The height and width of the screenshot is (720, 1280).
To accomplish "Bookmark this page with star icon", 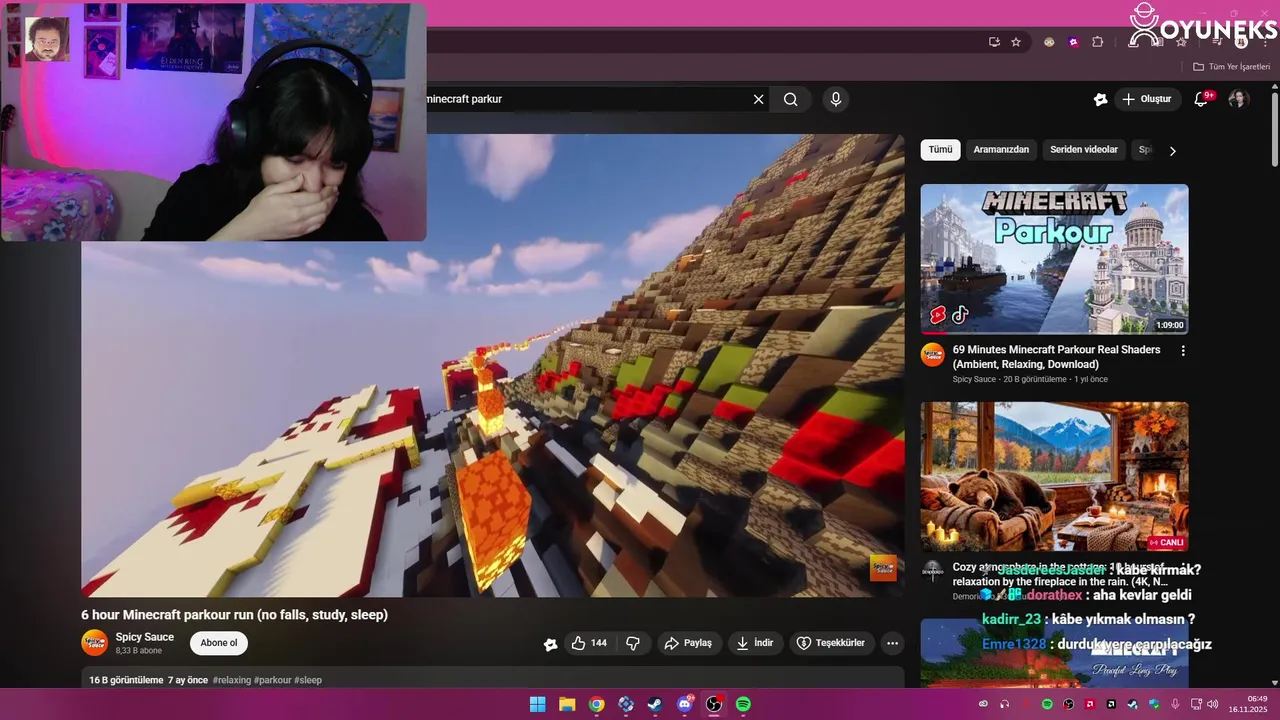I will pyautogui.click(x=1016, y=42).
